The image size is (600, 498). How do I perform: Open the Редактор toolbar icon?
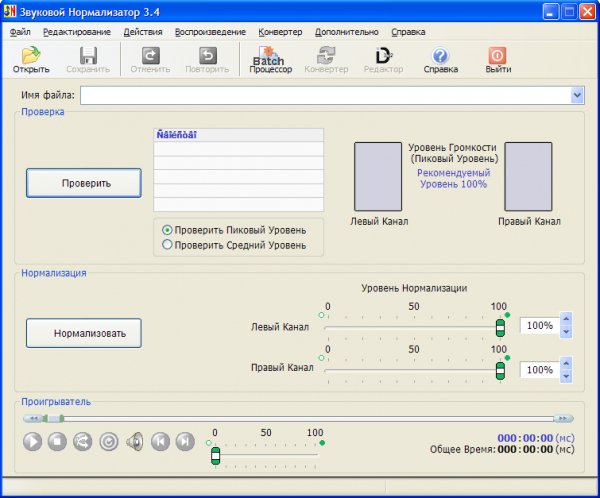pos(383,60)
